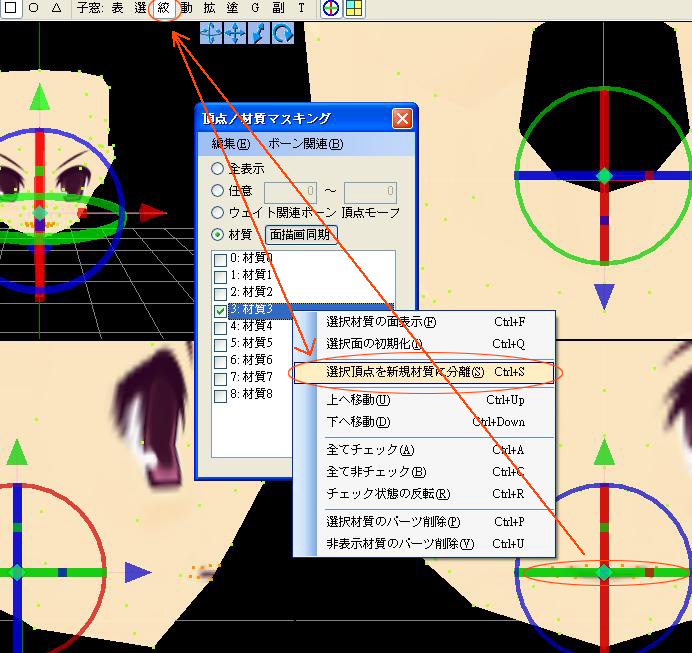Check the 7: 材質7 checkbox
692x653 pixels.
click(220, 379)
